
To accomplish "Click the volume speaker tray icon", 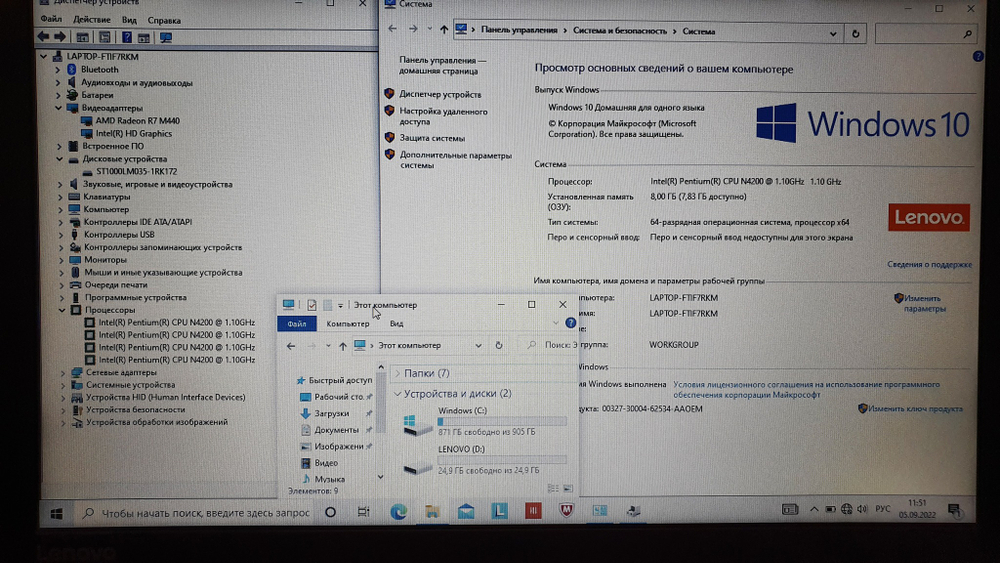I will [x=862, y=509].
